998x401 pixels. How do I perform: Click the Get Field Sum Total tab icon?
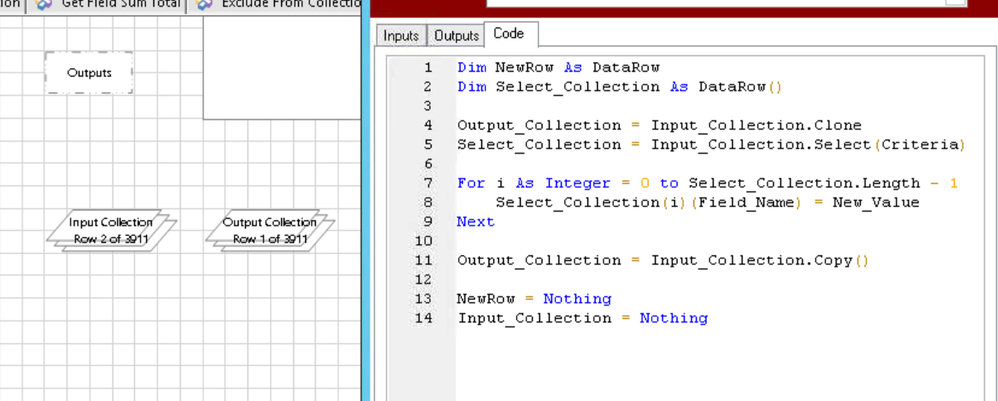(45, 5)
